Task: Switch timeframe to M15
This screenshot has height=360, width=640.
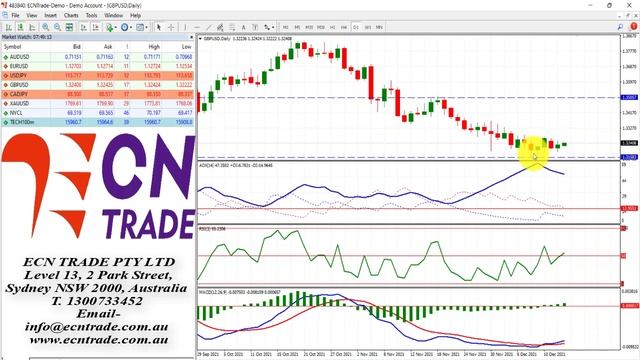Action: 309,27
